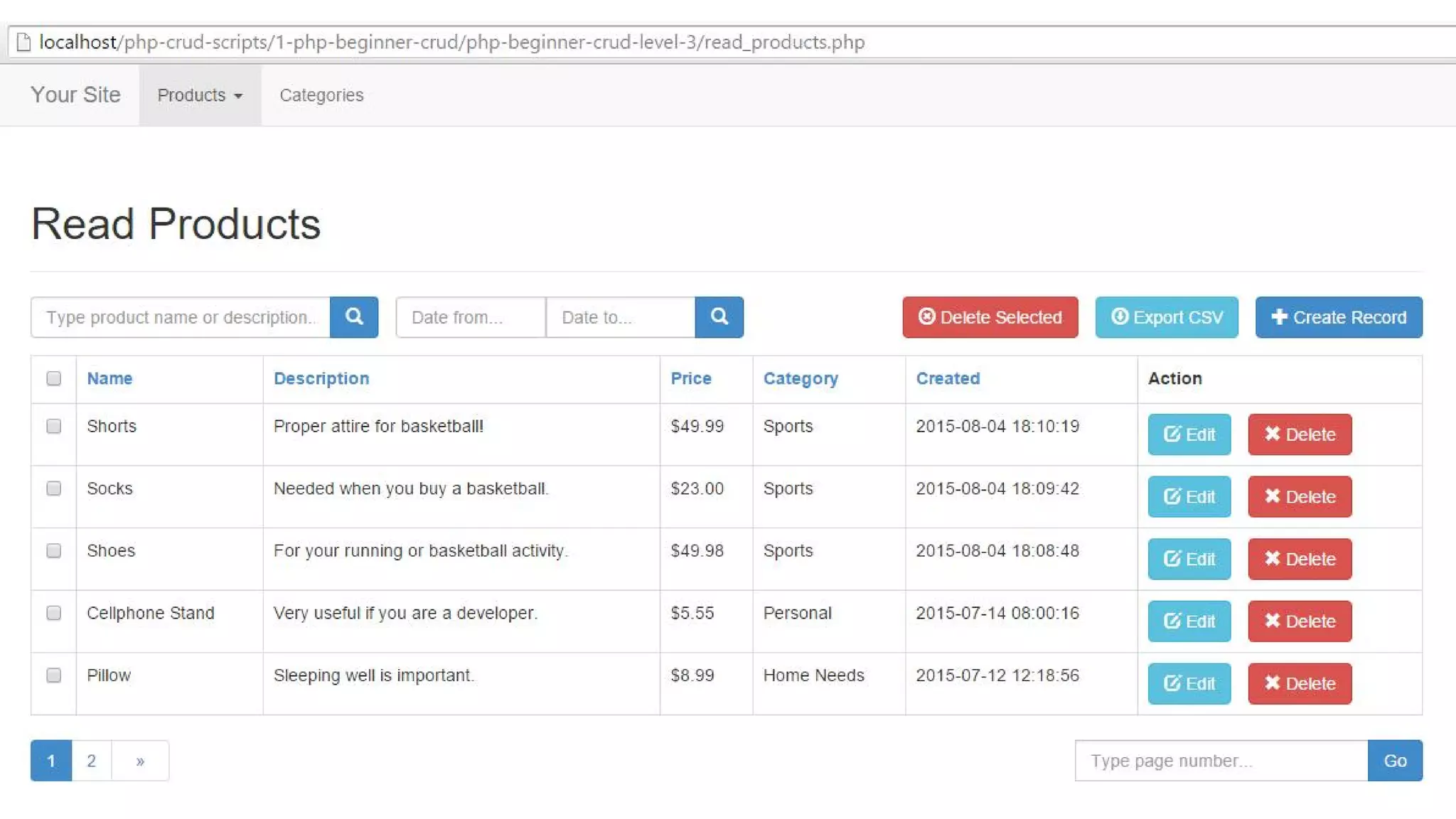
Task: Go to next page using » arrow
Action: click(140, 761)
